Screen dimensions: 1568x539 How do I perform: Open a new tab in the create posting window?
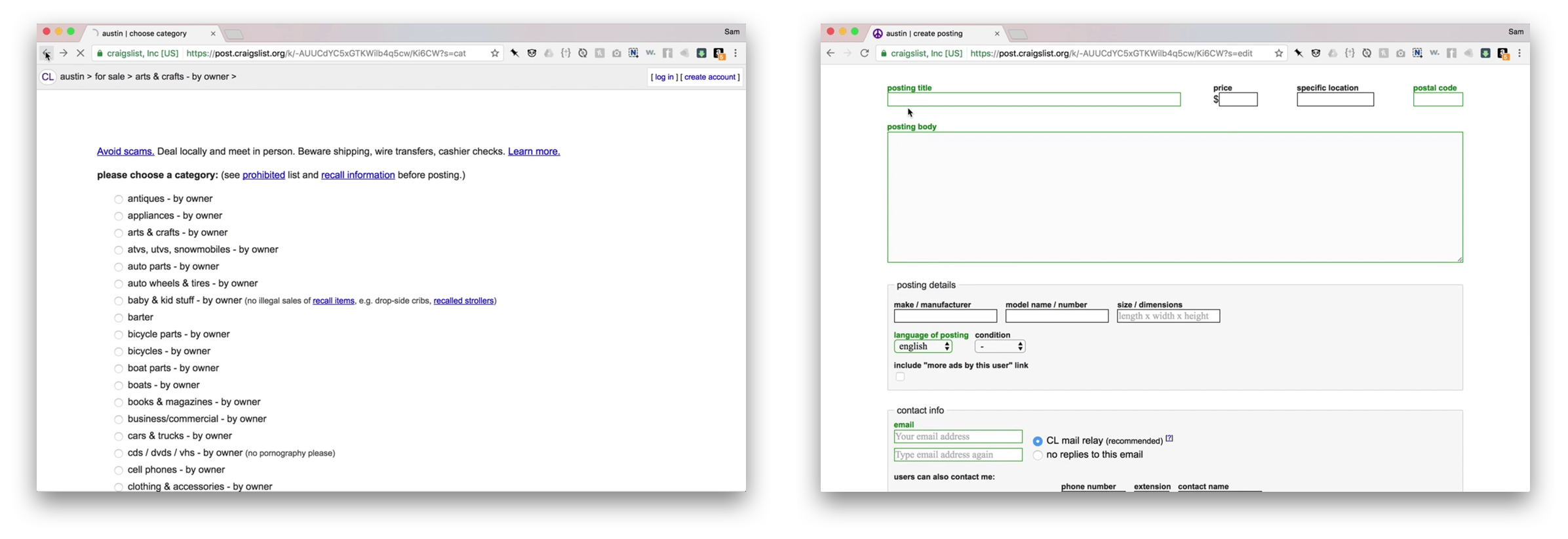(1018, 34)
